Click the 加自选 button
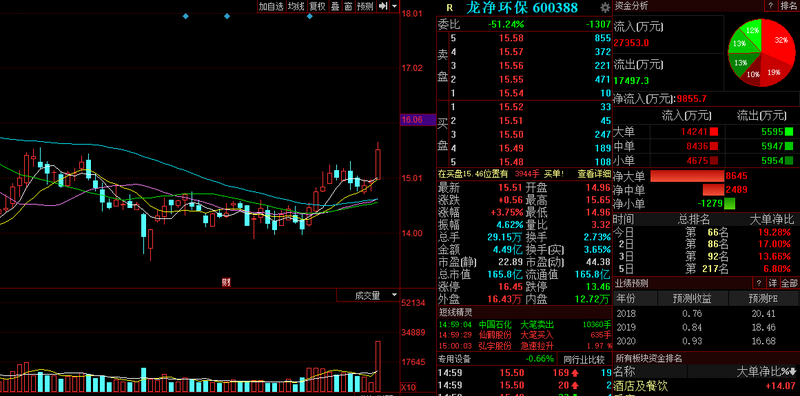The height and width of the screenshot is (396, 800). tap(270, 6)
